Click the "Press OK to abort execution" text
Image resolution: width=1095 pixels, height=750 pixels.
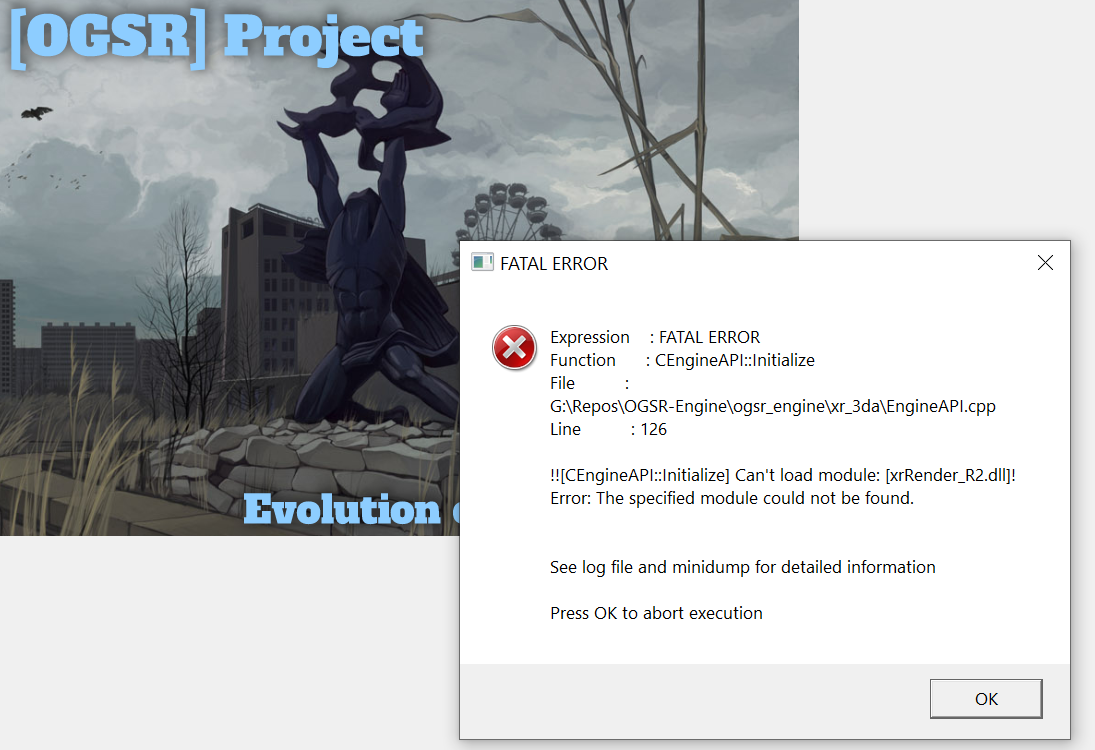(656, 613)
